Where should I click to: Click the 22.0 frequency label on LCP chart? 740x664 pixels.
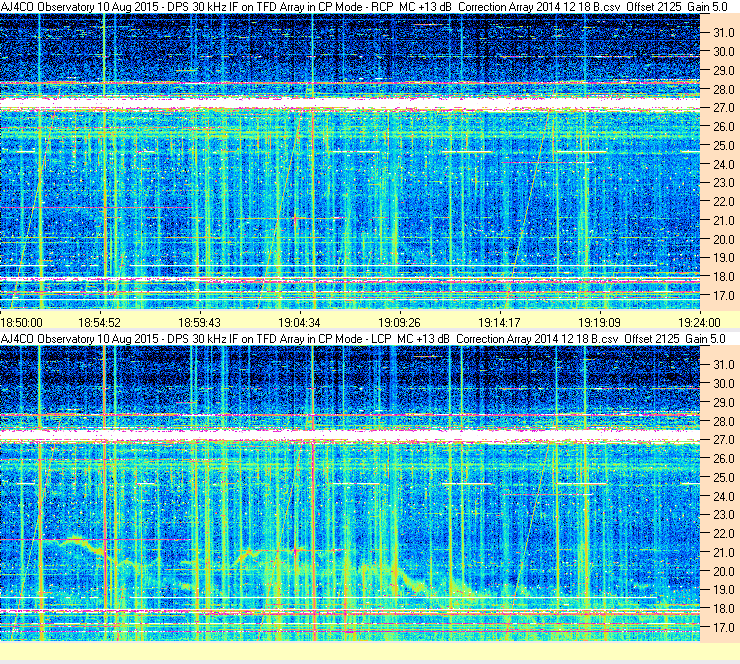coord(723,534)
